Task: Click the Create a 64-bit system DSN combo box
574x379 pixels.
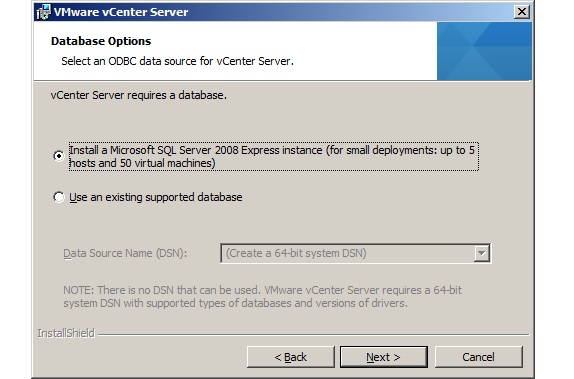Action: 355,253
